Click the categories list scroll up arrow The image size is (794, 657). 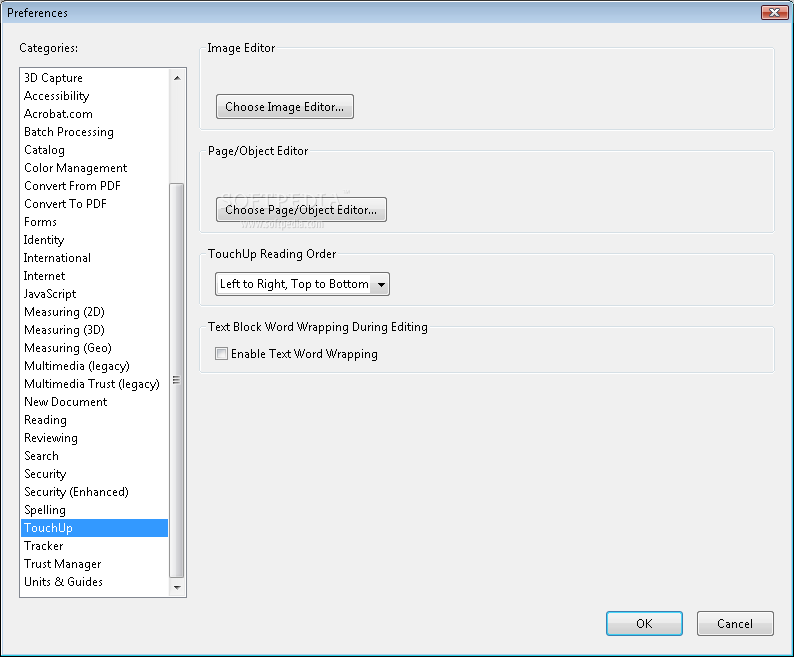[x=177, y=78]
